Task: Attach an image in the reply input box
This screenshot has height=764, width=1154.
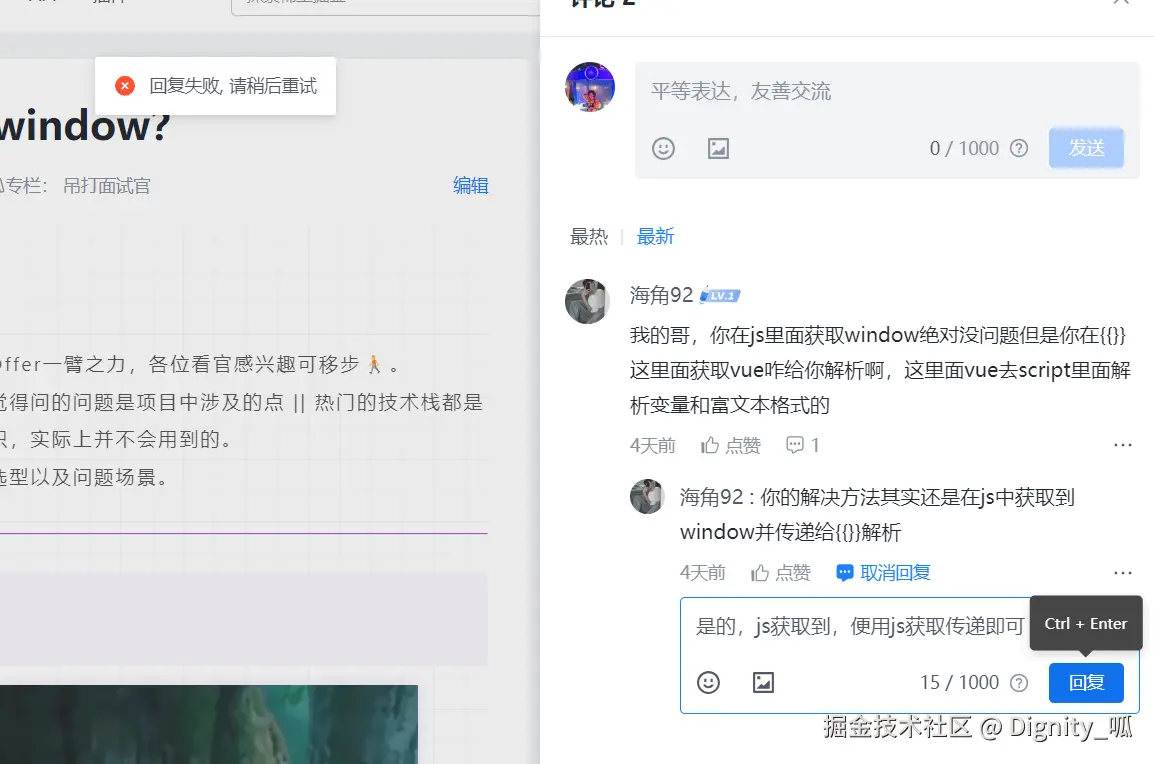Action: 764,682
